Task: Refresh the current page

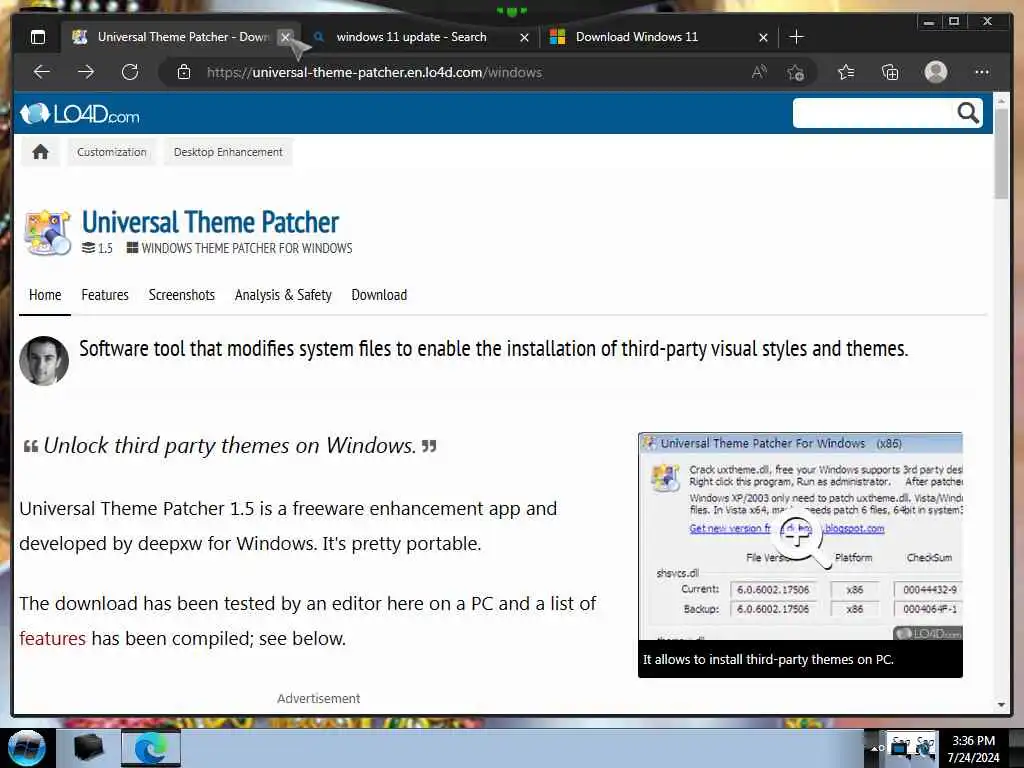Action: pyautogui.click(x=130, y=72)
